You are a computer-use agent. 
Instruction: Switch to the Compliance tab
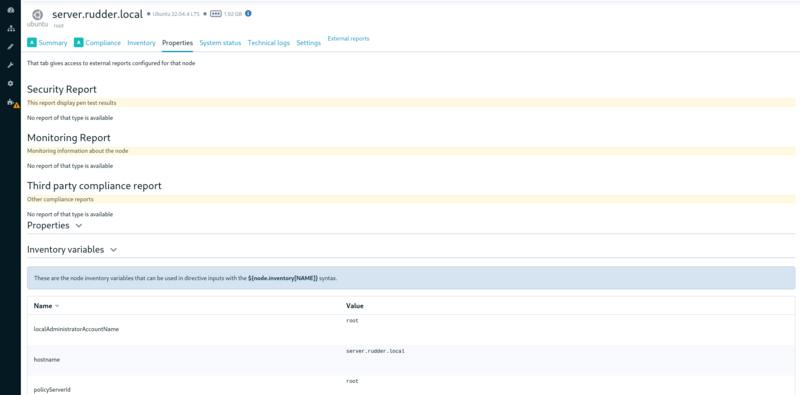pos(103,43)
